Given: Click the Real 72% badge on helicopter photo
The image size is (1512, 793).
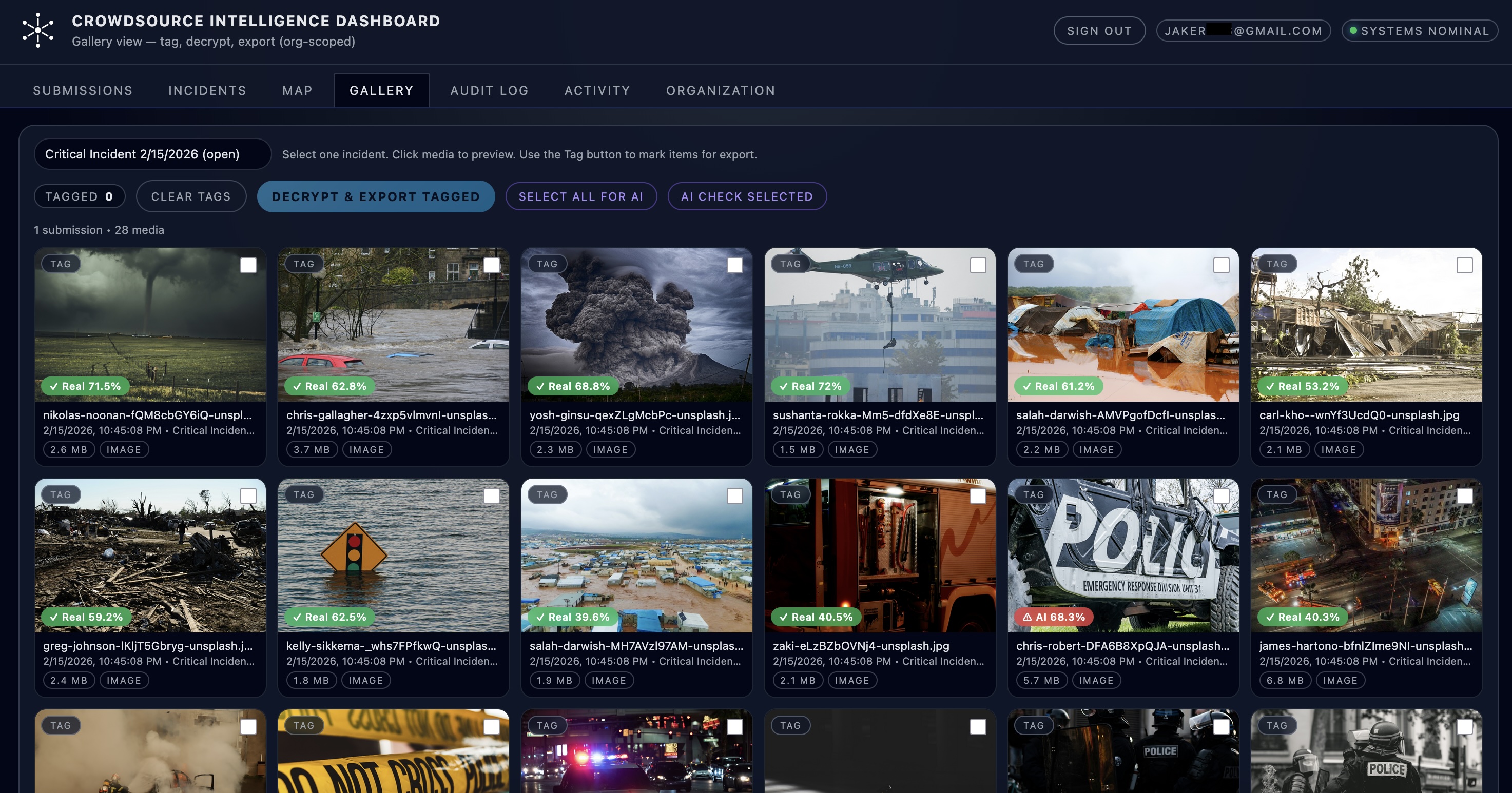Looking at the screenshot, I should tap(809, 386).
